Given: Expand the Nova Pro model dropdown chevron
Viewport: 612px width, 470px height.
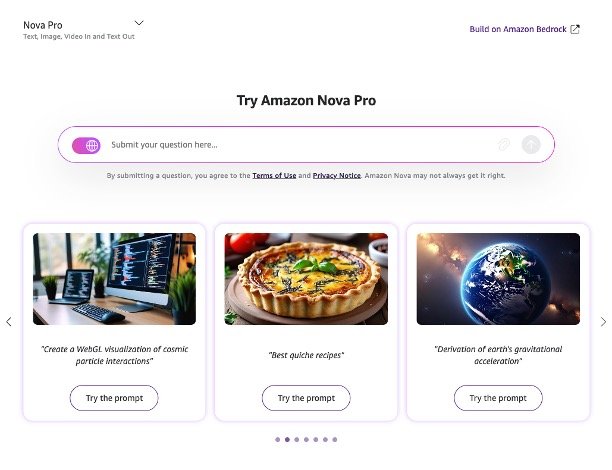Looking at the screenshot, I should pyautogui.click(x=139, y=23).
